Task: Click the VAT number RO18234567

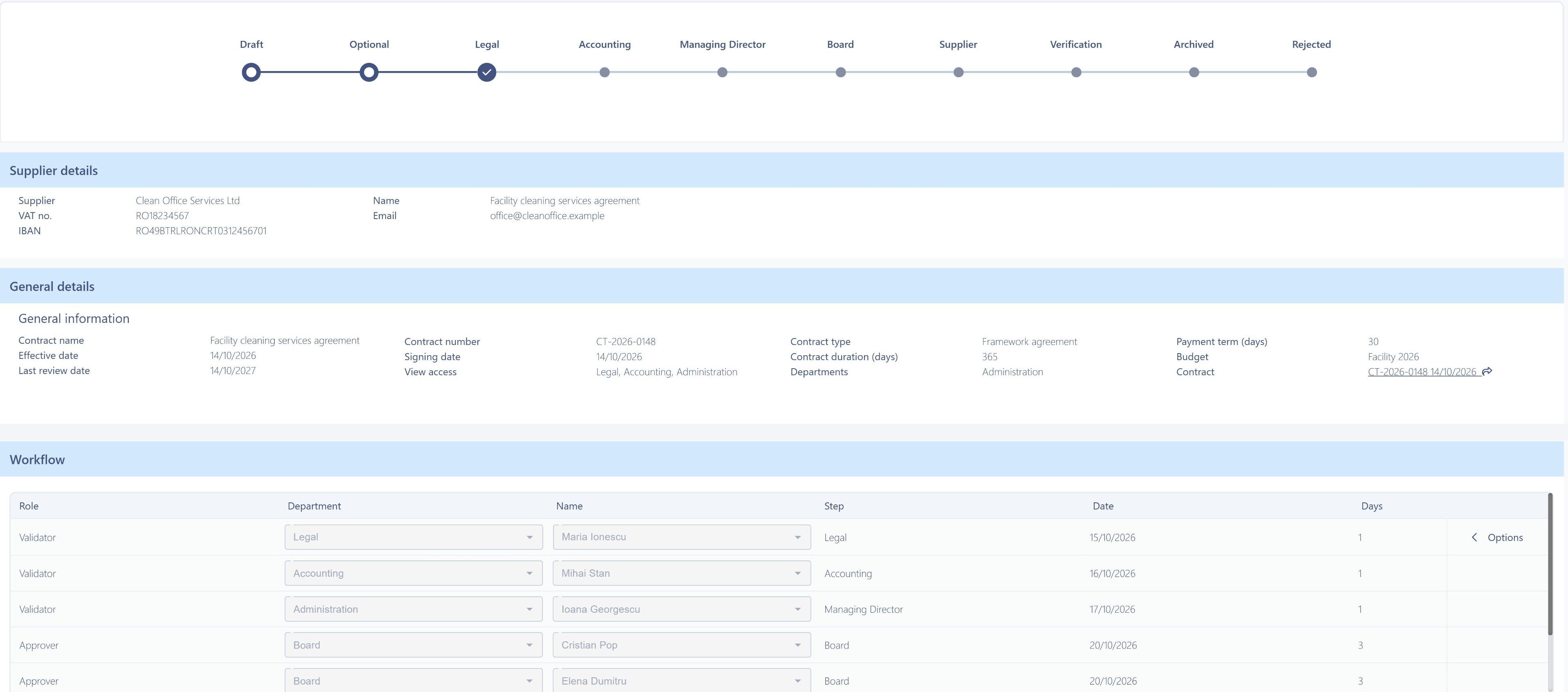Action: (x=162, y=215)
